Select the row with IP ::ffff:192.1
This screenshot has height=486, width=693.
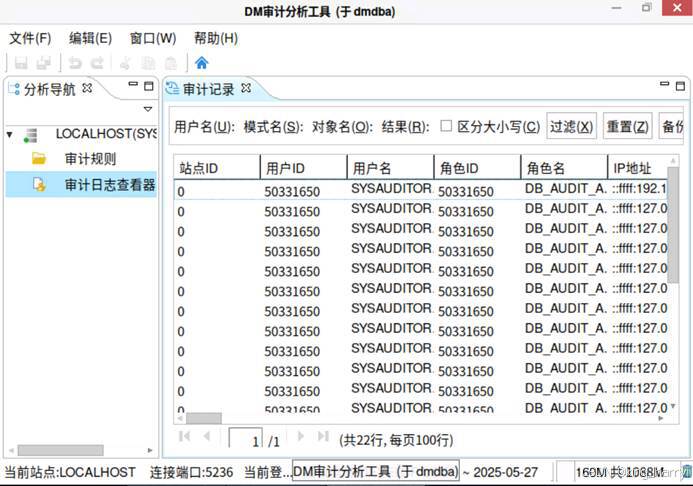click(x=420, y=190)
